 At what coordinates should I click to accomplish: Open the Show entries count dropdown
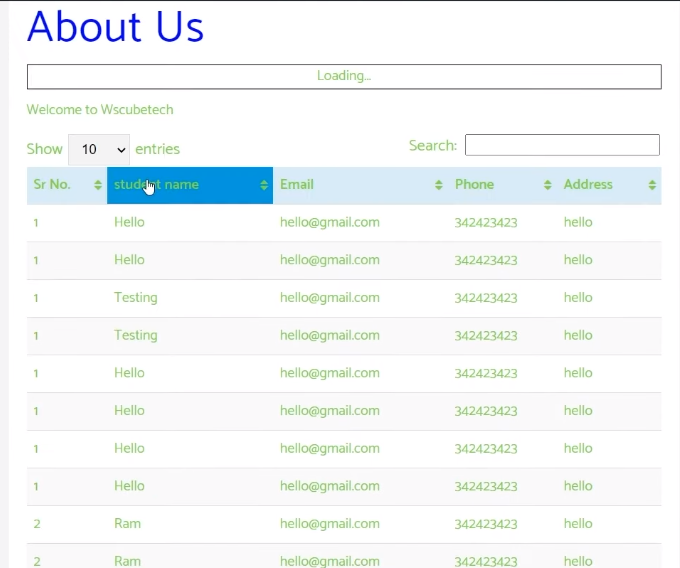coord(99,150)
